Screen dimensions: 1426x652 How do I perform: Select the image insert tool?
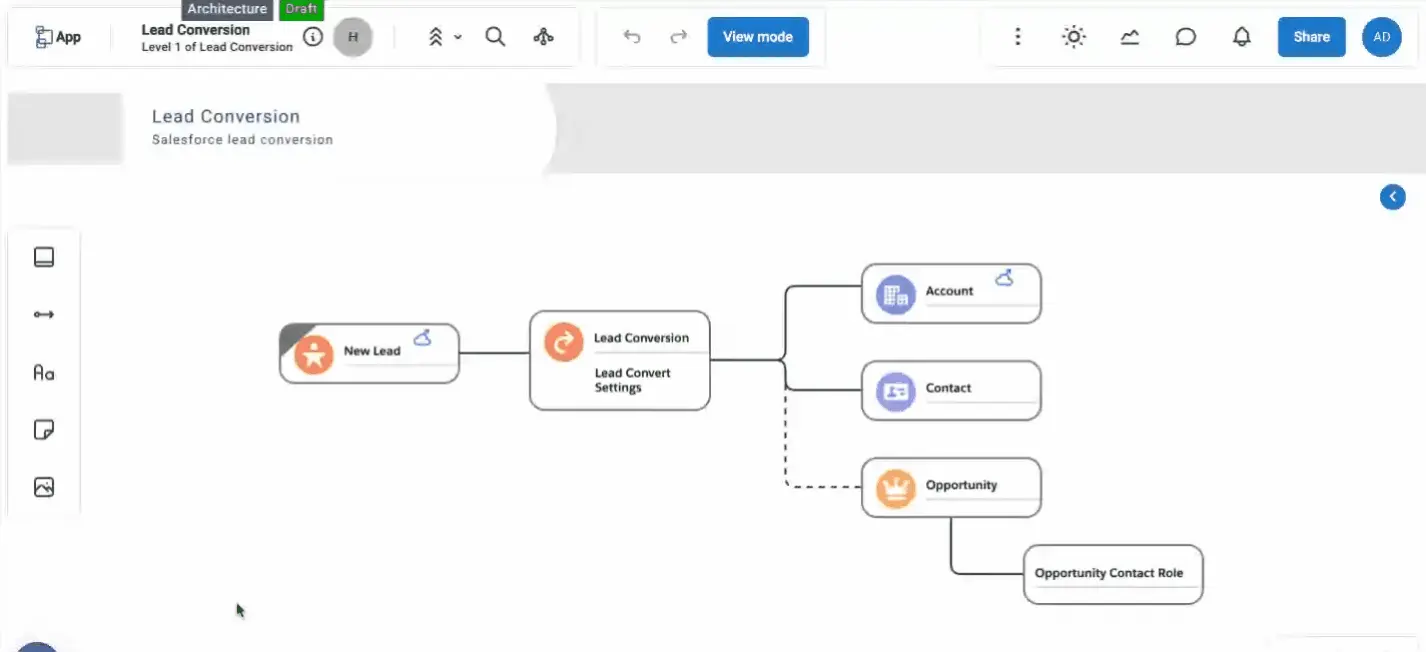point(44,487)
